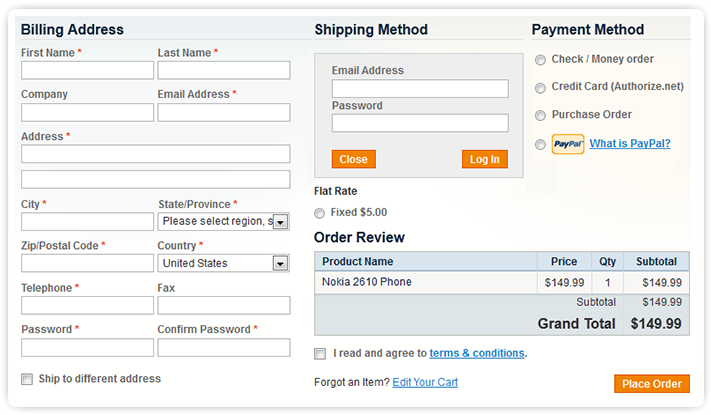Select Check / Money order payment
The height and width of the screenshot is (415, 711).
pyautogui.click(x=541, y=60)
